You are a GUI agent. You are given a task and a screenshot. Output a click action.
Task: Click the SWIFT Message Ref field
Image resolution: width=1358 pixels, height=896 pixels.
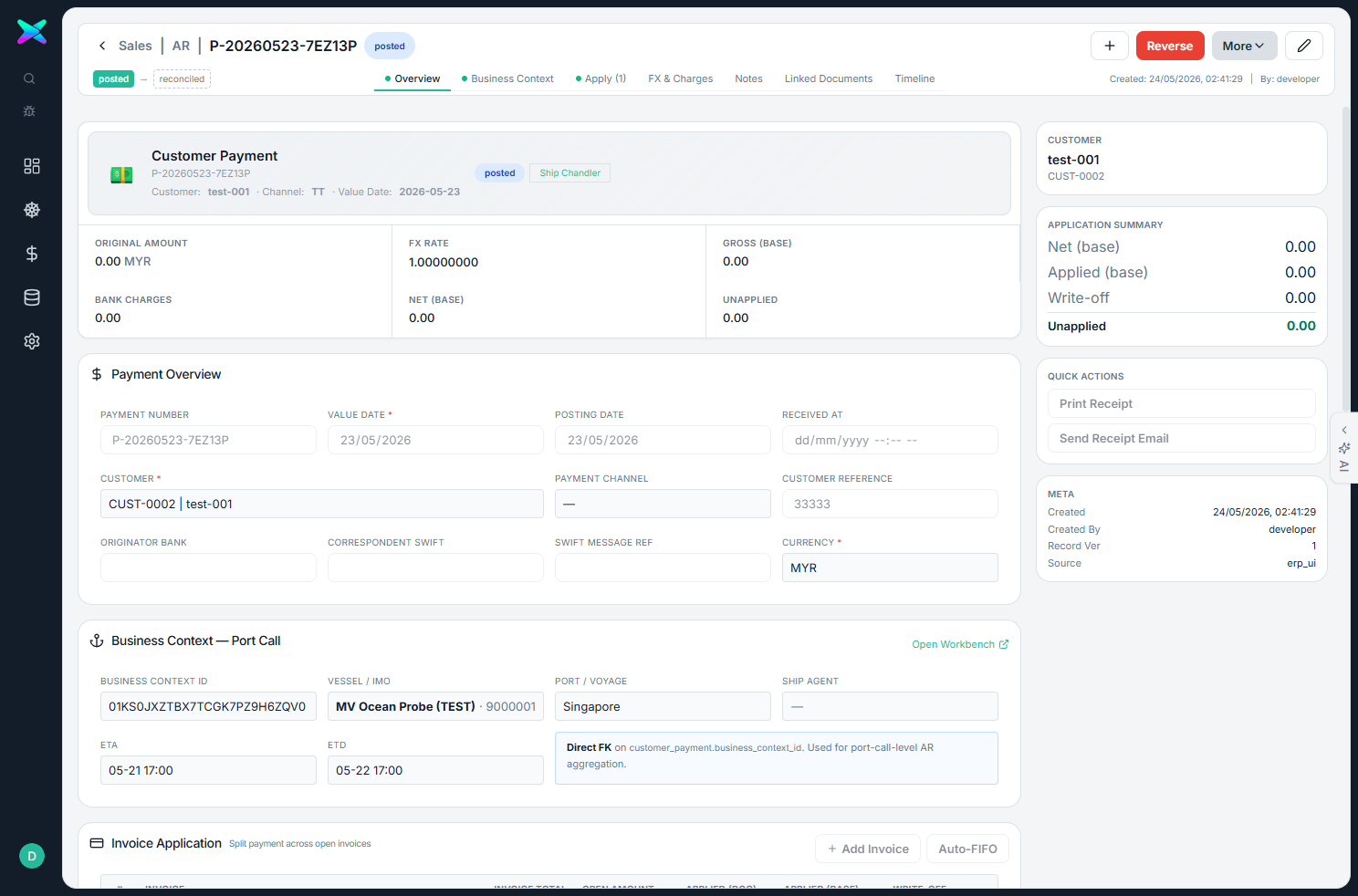(663, 568)
